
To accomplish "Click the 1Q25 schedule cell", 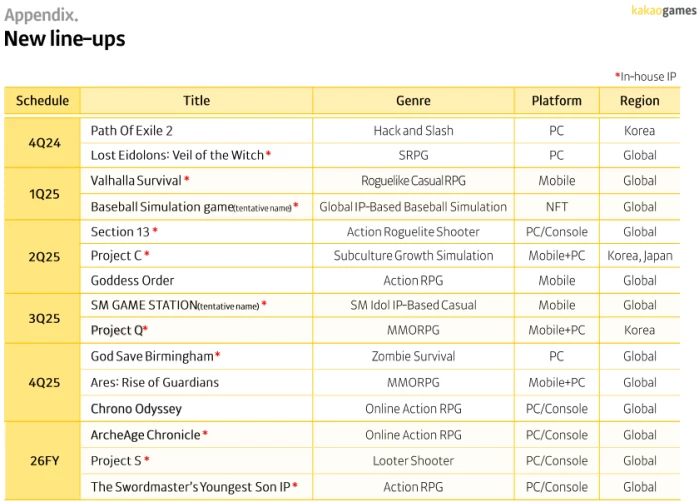I will point(44,194).
